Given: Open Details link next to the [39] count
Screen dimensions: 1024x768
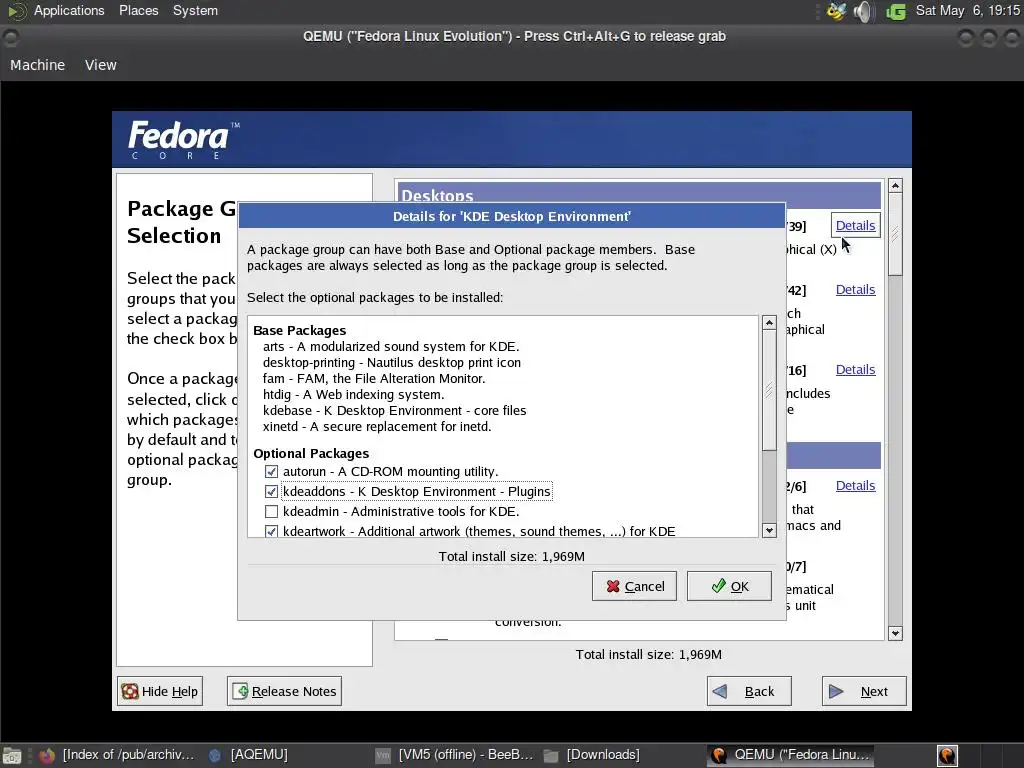Looking at the screenshot, I should [x=856, y=225].
